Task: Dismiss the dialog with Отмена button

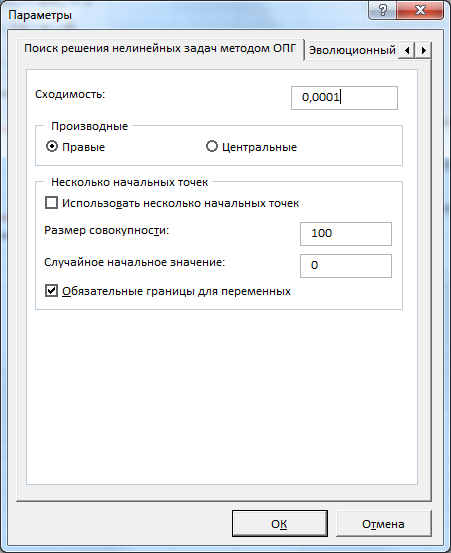Action: [x=384, y=524]
